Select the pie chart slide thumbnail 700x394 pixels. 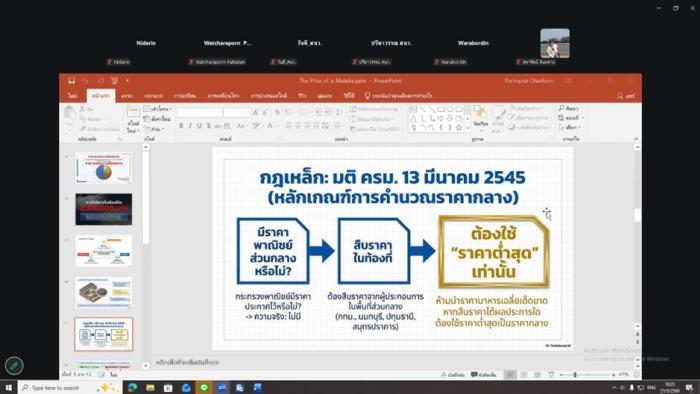click(x=104, y=168)
